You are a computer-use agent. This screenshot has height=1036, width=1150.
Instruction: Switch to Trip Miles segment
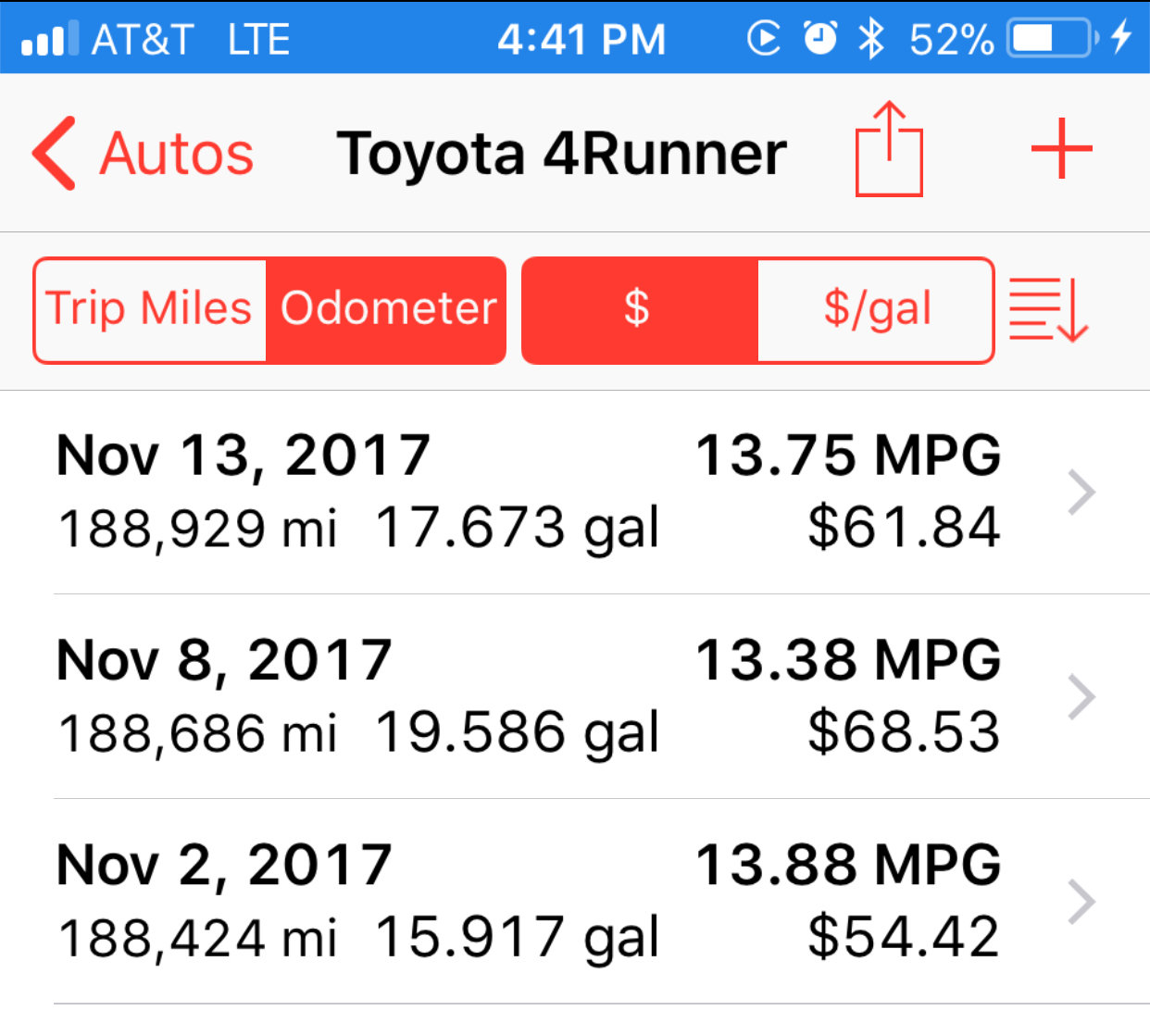[x=150, y=309]
